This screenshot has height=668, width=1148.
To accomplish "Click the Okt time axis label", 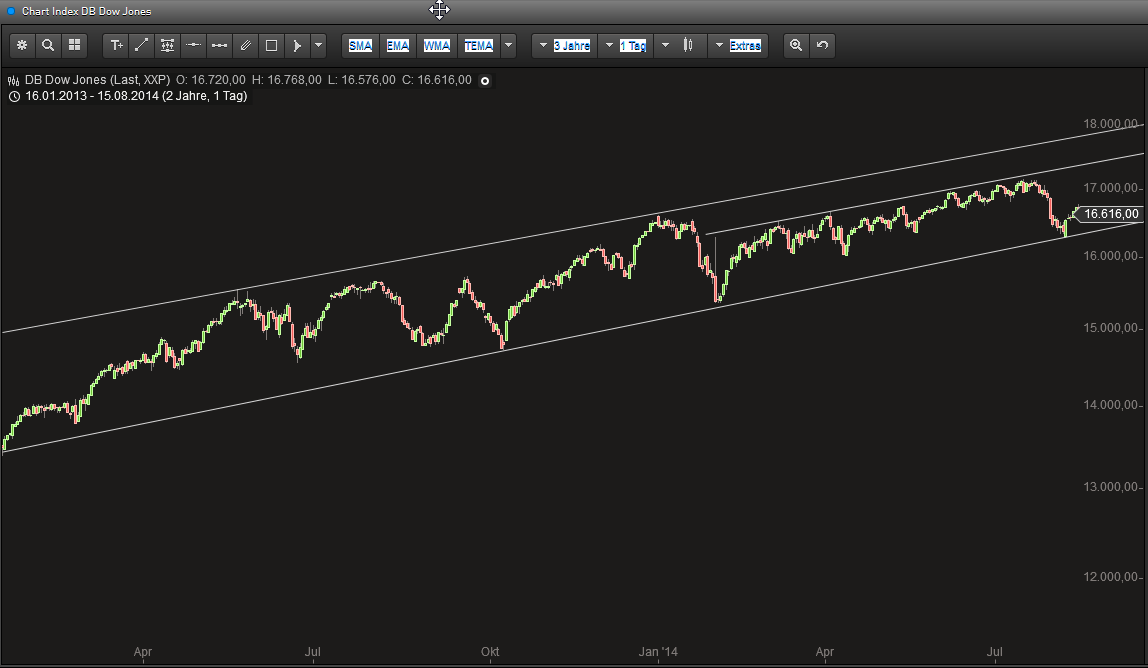I will pos(490,651).
